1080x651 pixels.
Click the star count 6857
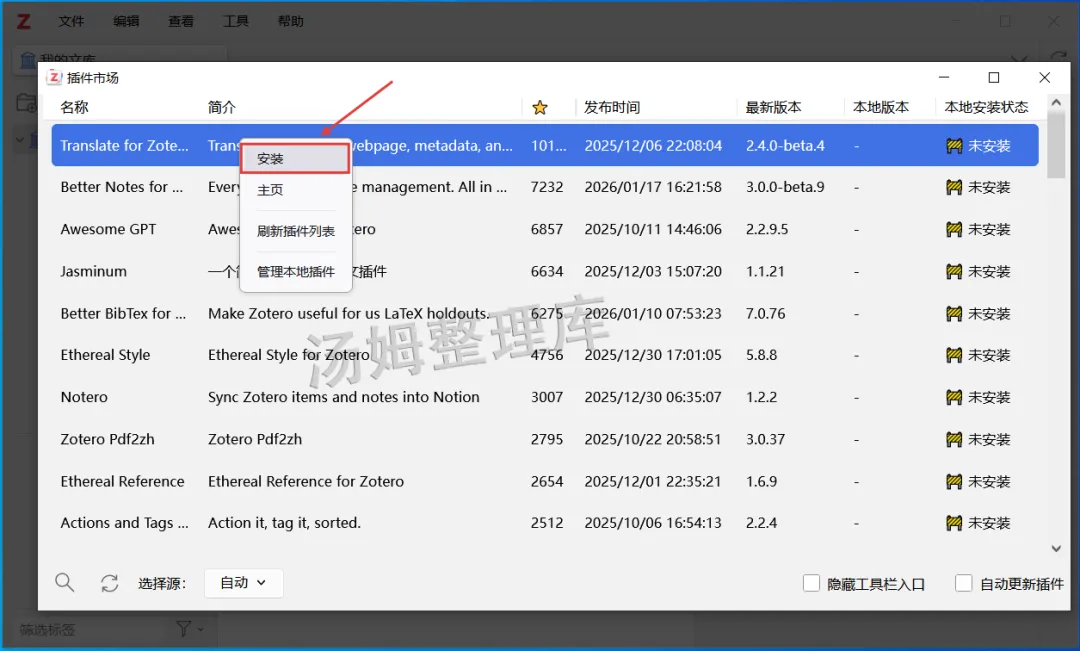[547, 229]
